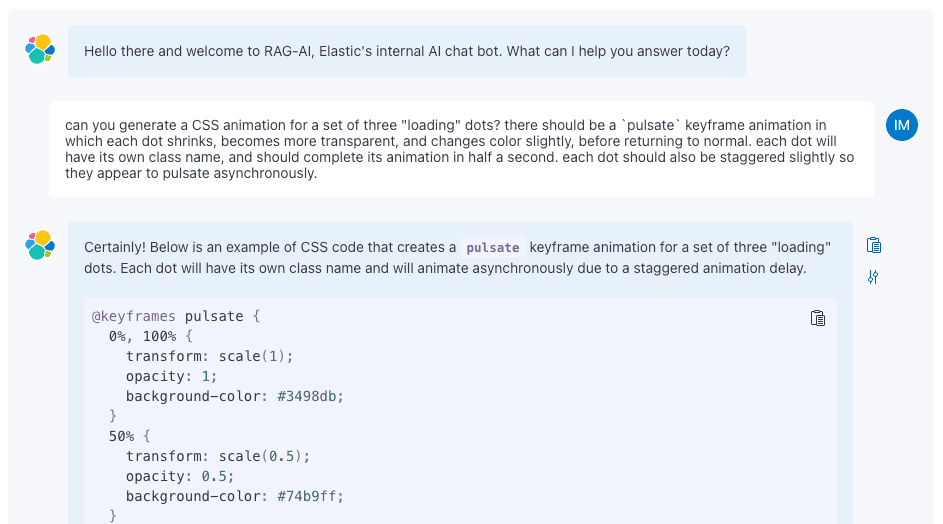Click the "transform: scale(1);" code line

[x=210, y=356]
